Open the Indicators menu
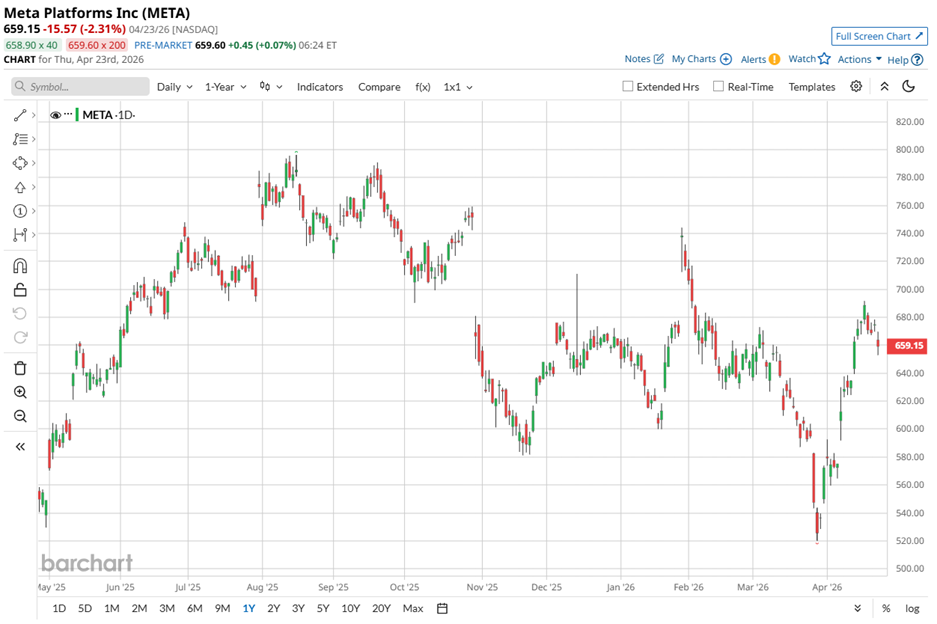Viewport: 937px width, 624px height. tap(319, 87)
